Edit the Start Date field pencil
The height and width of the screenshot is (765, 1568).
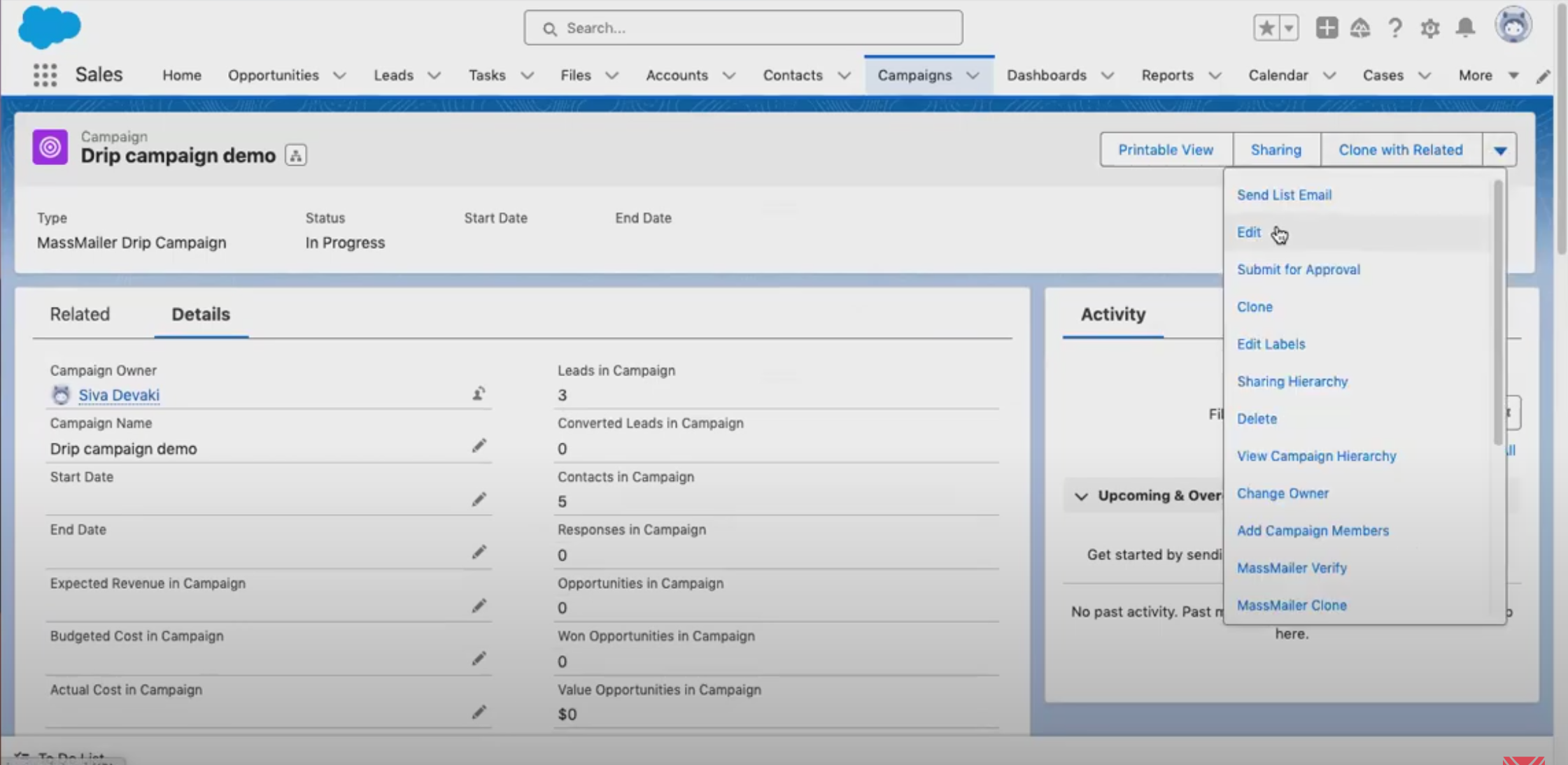pos(479,499)
